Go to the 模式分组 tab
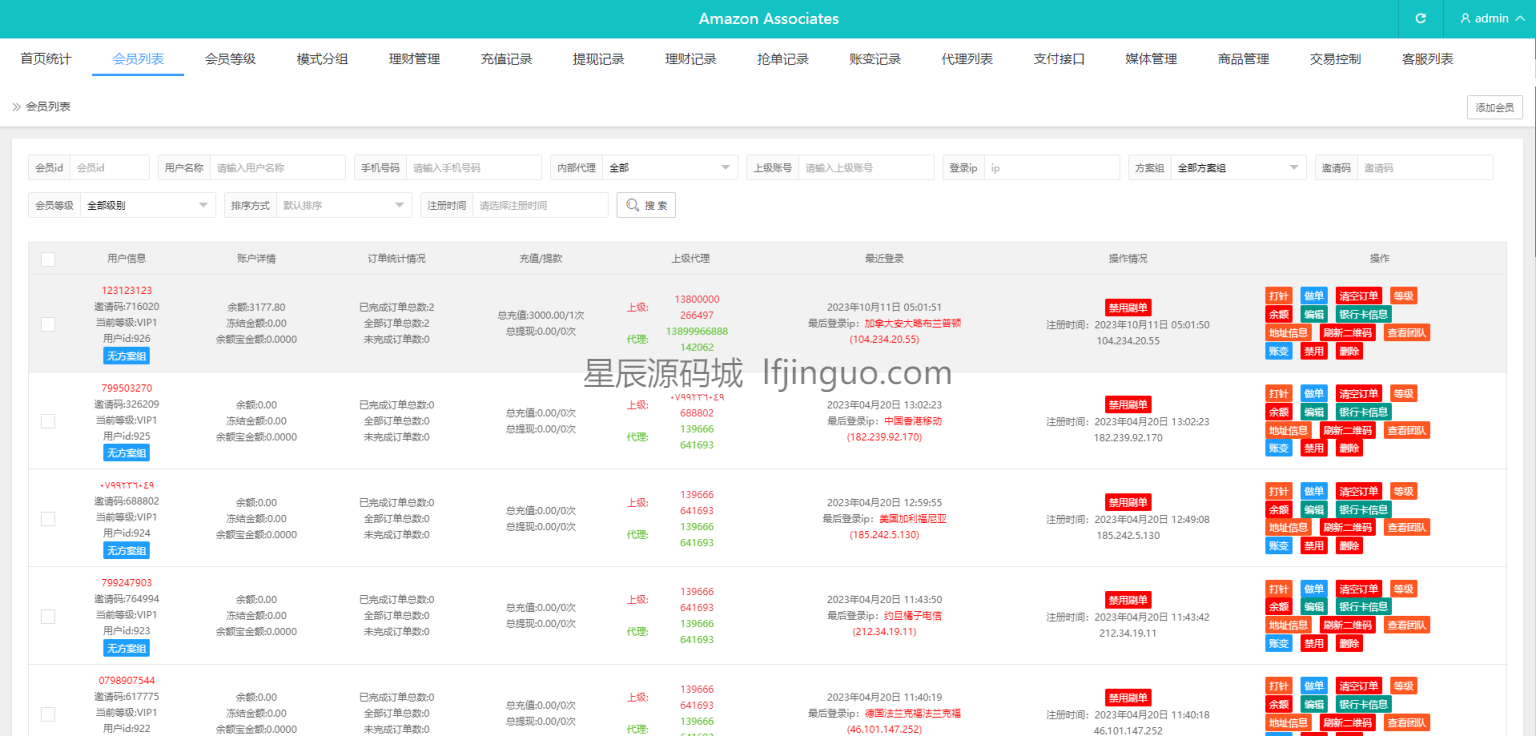This screenshot has width=1536, height=736. tap(322, 59)
